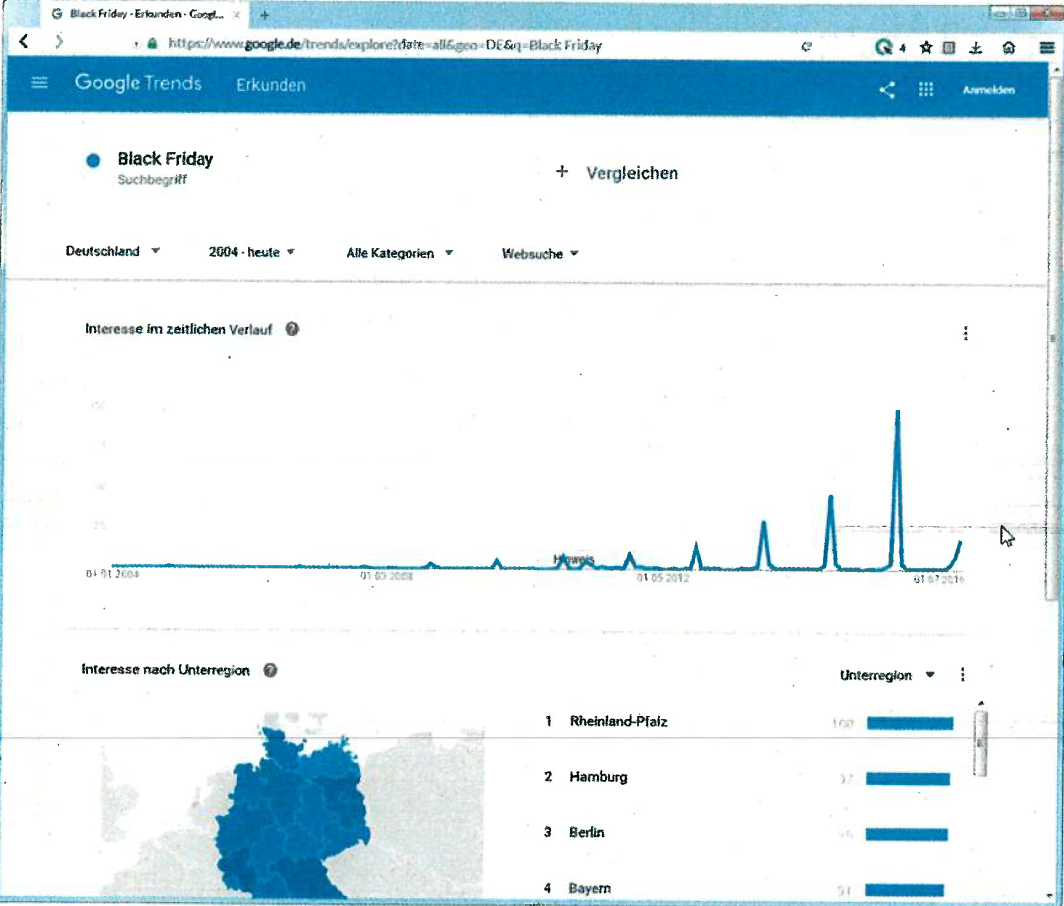Go back with the browser back arrow
The height and width of the screenshot is (906, 1064).
[24, 41]
